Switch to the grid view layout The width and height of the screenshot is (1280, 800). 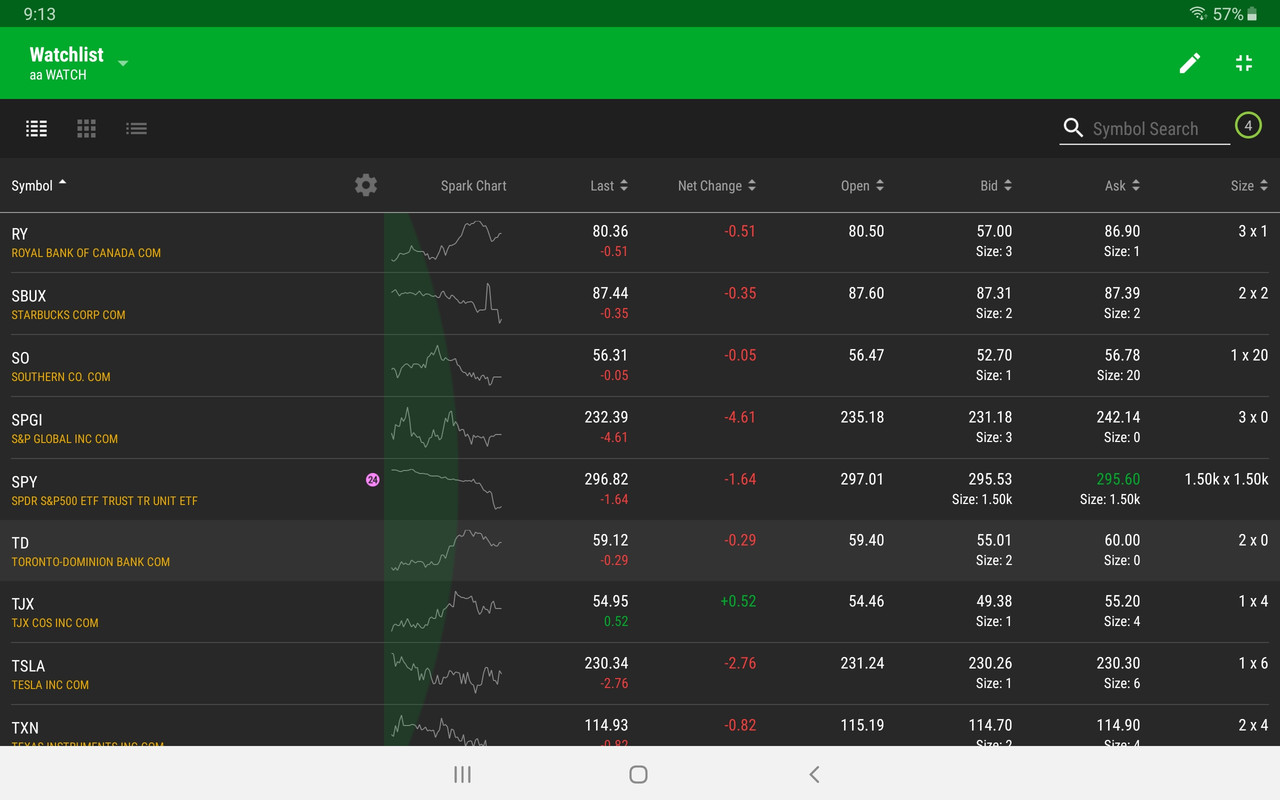86,128
